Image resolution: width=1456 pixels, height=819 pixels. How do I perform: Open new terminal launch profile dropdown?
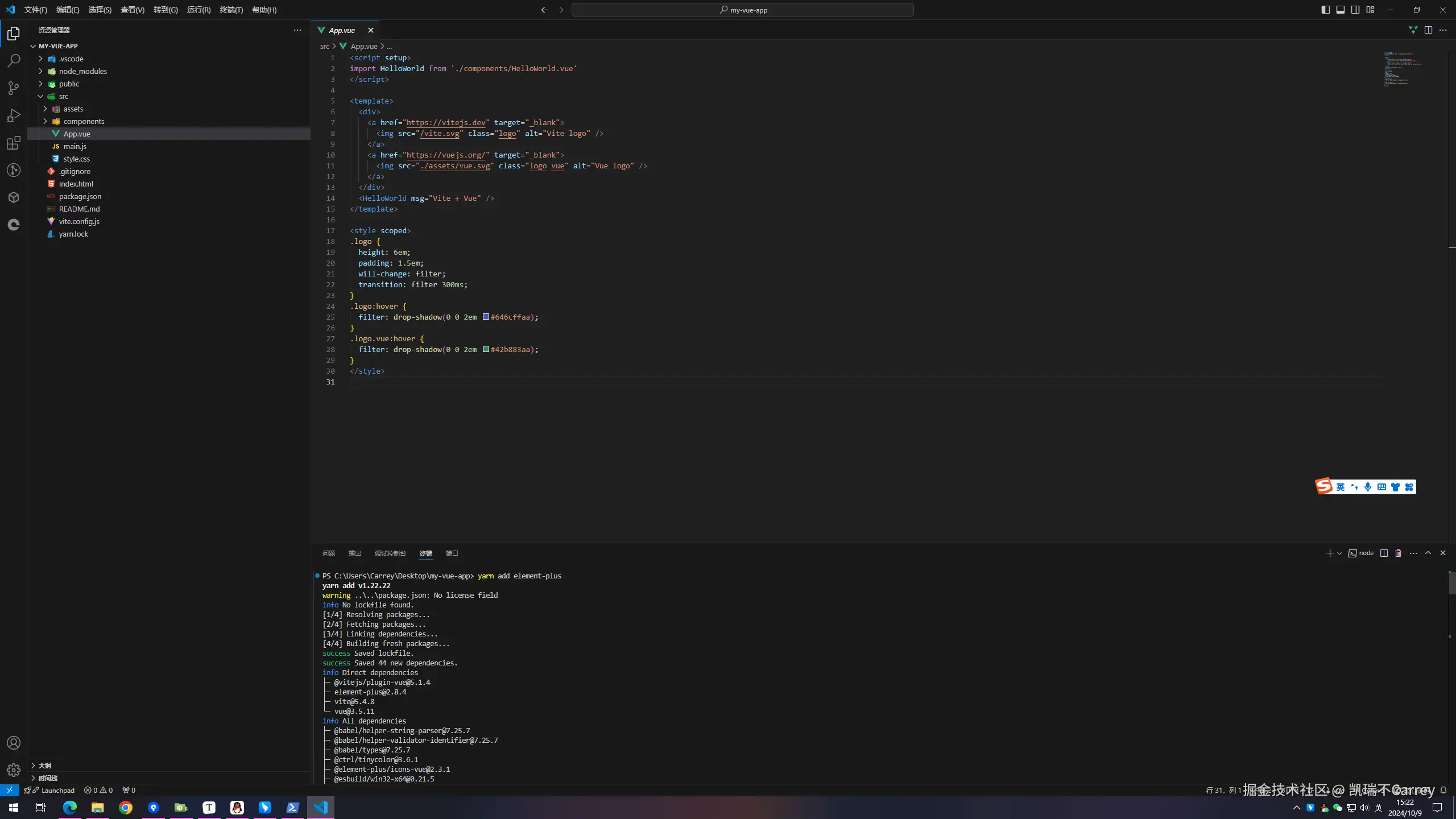(x=1339, y=553)
